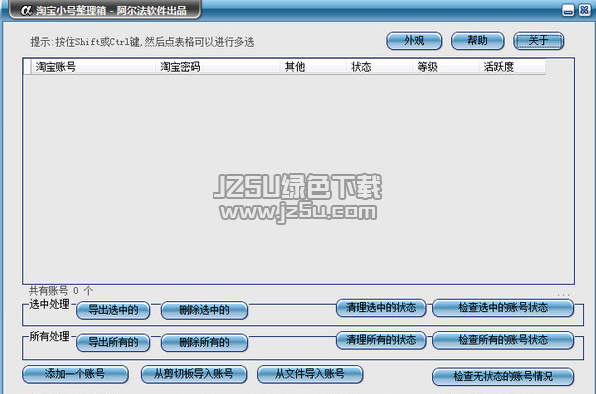
Task: Click 检查无状态的账号情况 button
Action: (x=503, y=377)
